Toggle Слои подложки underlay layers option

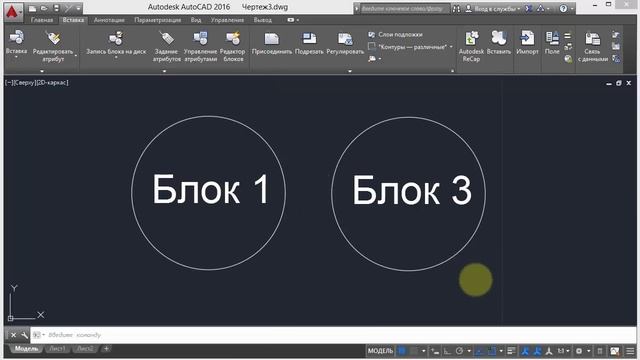(396, 35)
